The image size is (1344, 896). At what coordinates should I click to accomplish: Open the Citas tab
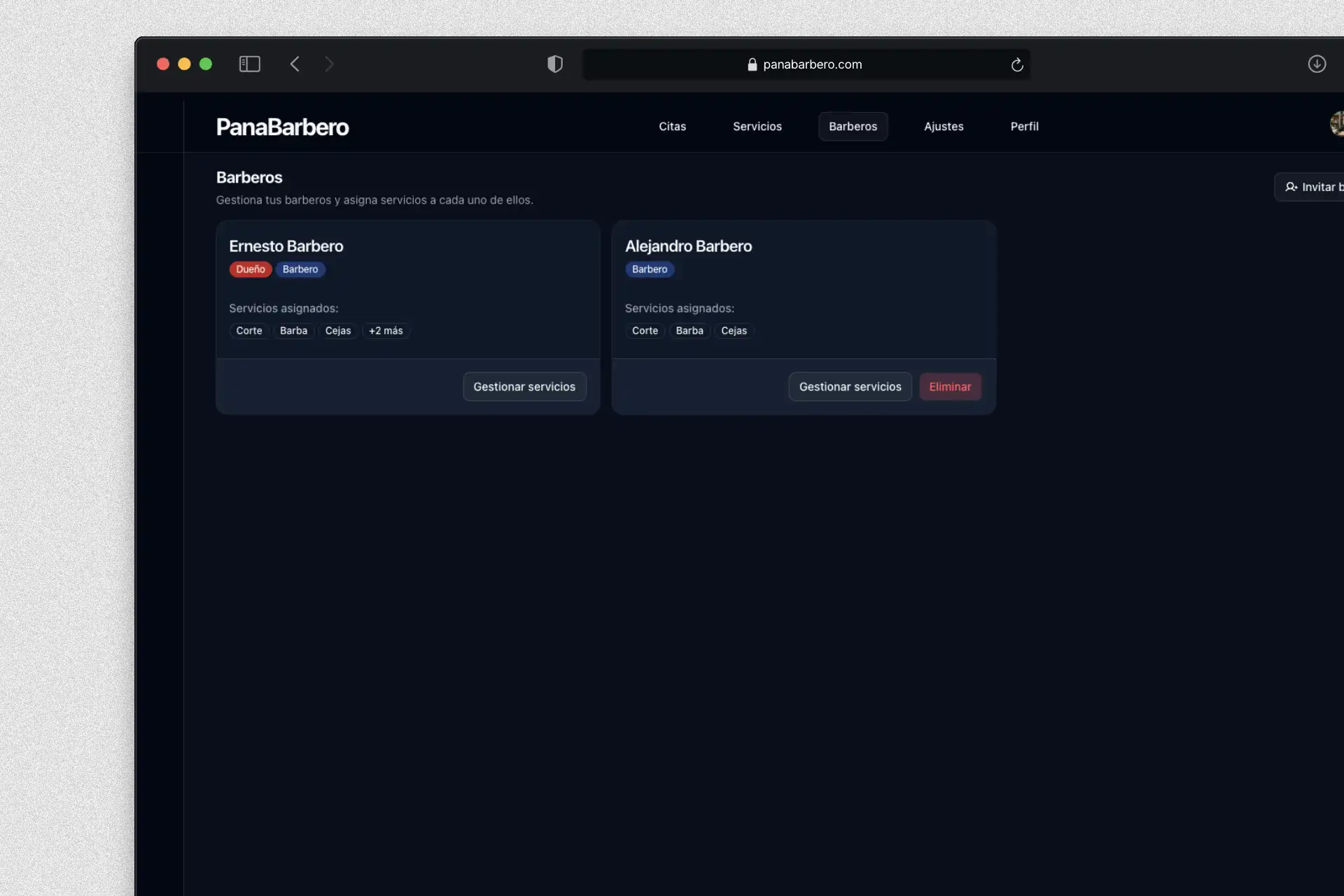pos(672,127)
